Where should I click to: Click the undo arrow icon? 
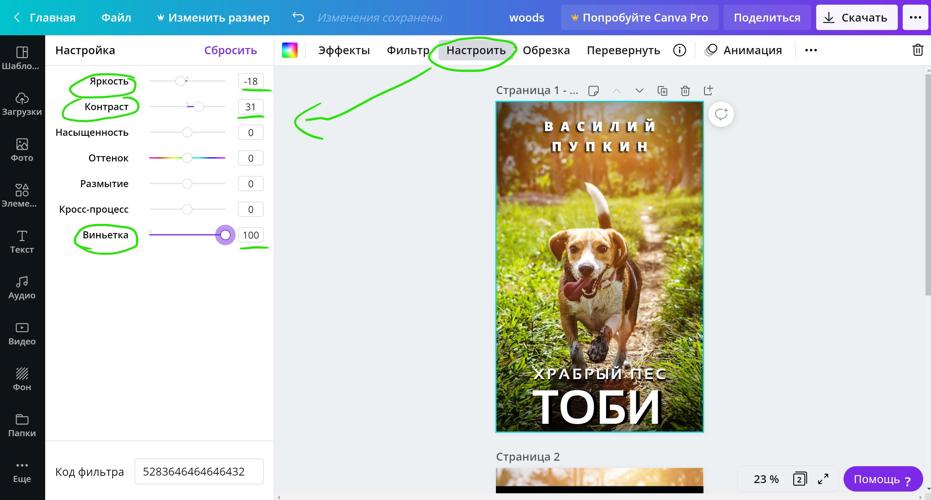[x=298, y=17]
